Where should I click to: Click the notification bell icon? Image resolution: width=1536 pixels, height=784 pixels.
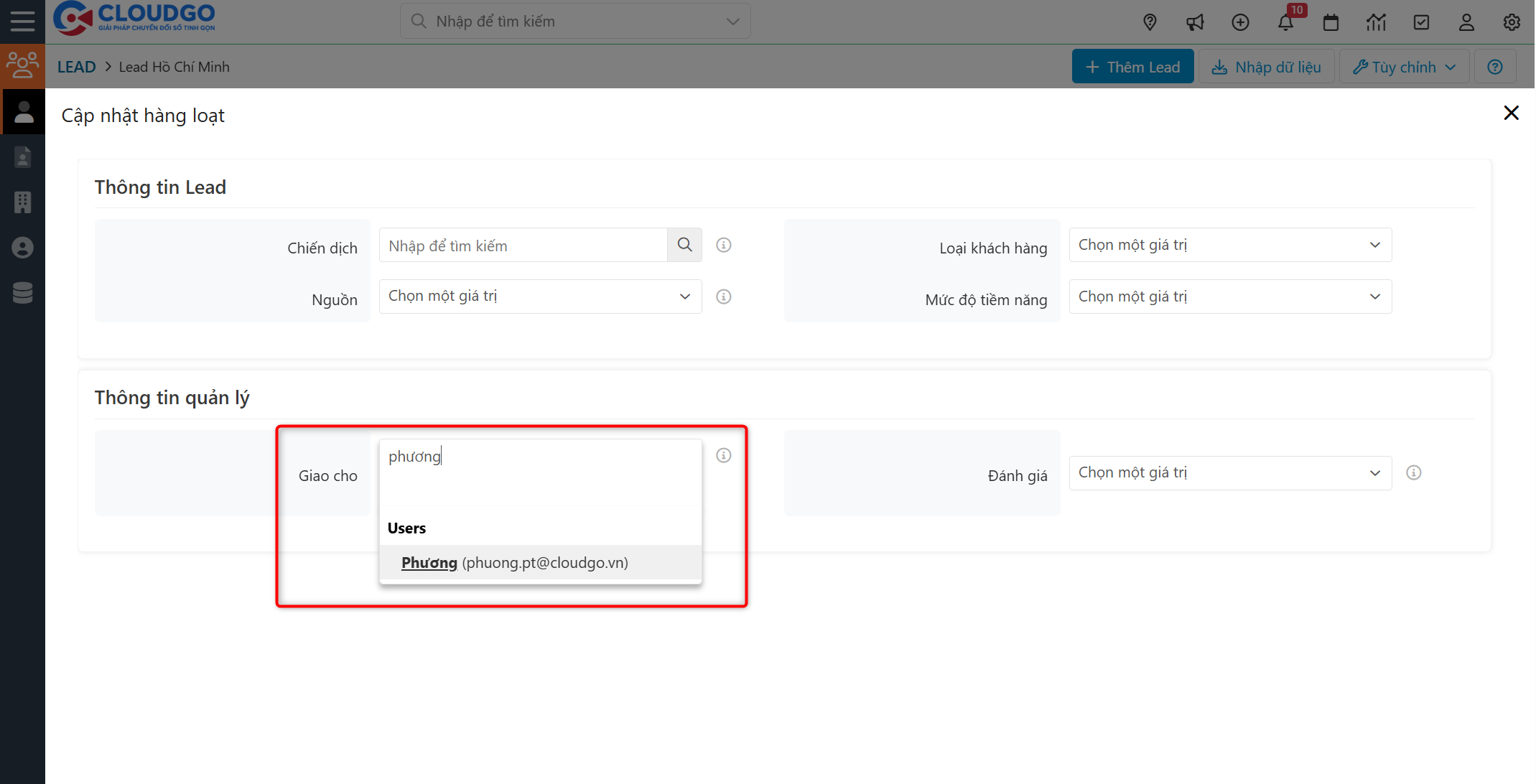pos(1285,22)
